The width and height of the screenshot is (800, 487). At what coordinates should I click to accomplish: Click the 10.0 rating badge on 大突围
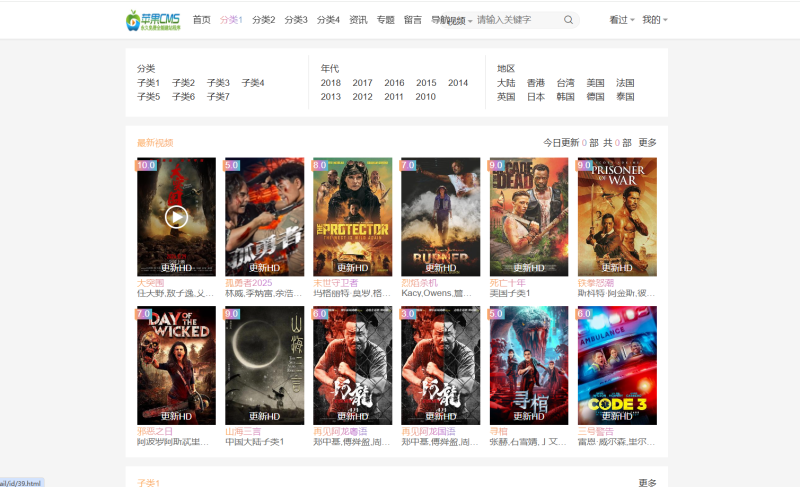tap(146, 165)
